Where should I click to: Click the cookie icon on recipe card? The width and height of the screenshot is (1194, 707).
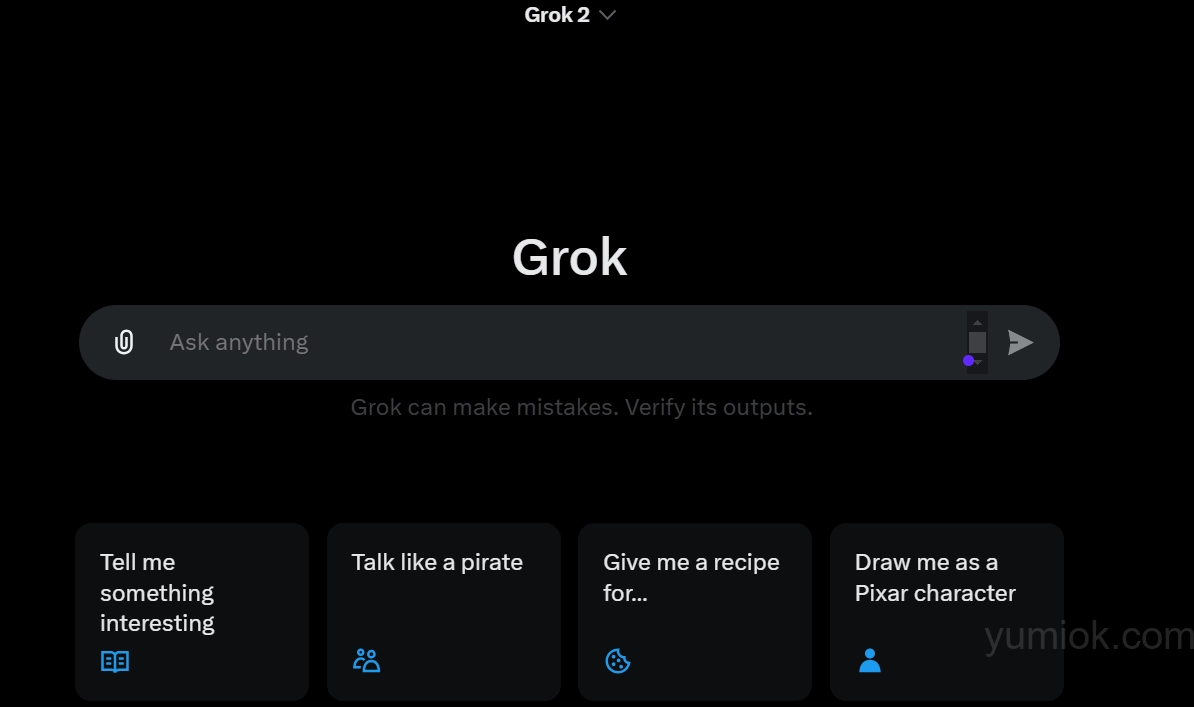tap(618, 661)
